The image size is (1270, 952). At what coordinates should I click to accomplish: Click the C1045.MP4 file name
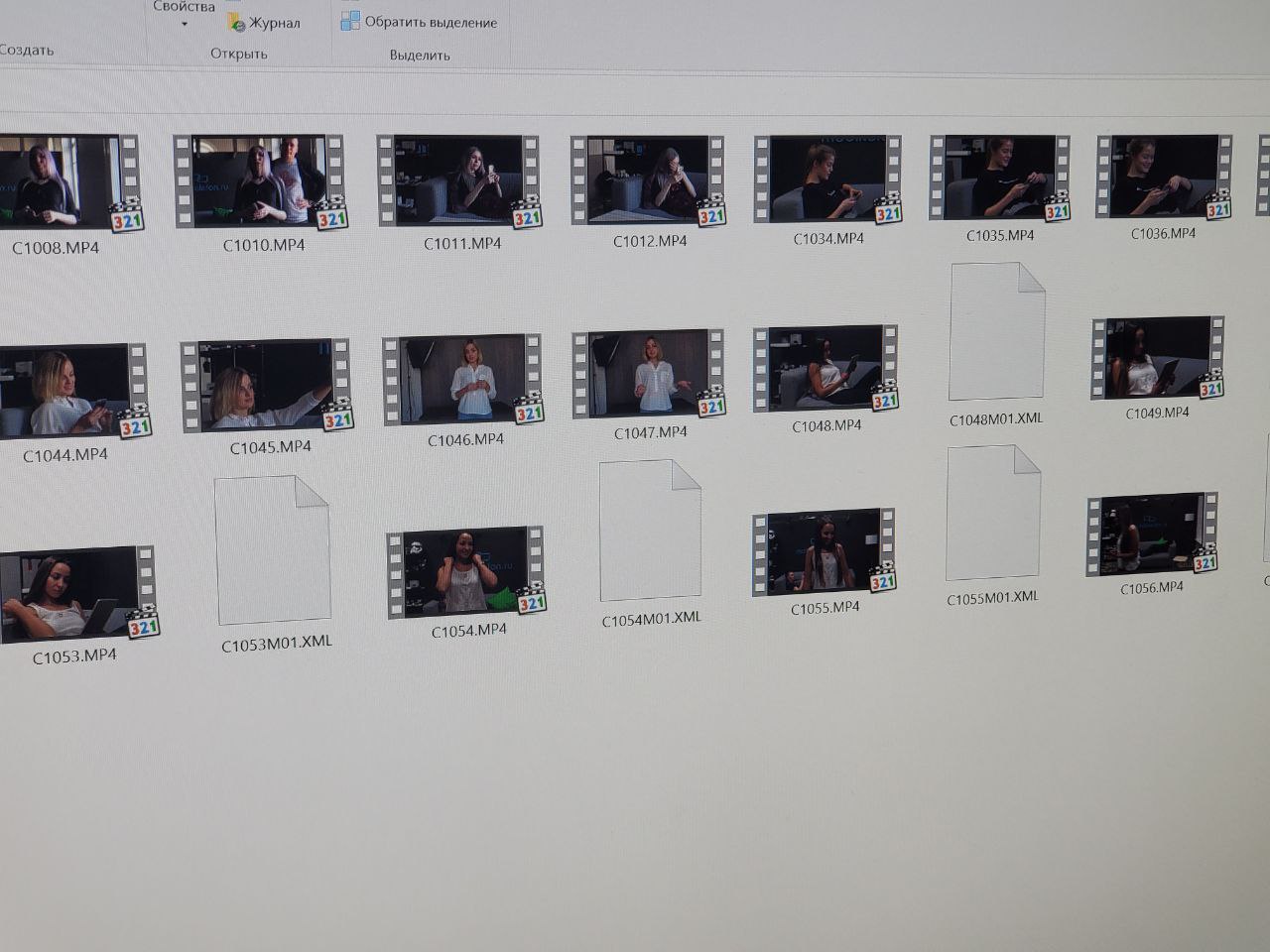(271, 448)
